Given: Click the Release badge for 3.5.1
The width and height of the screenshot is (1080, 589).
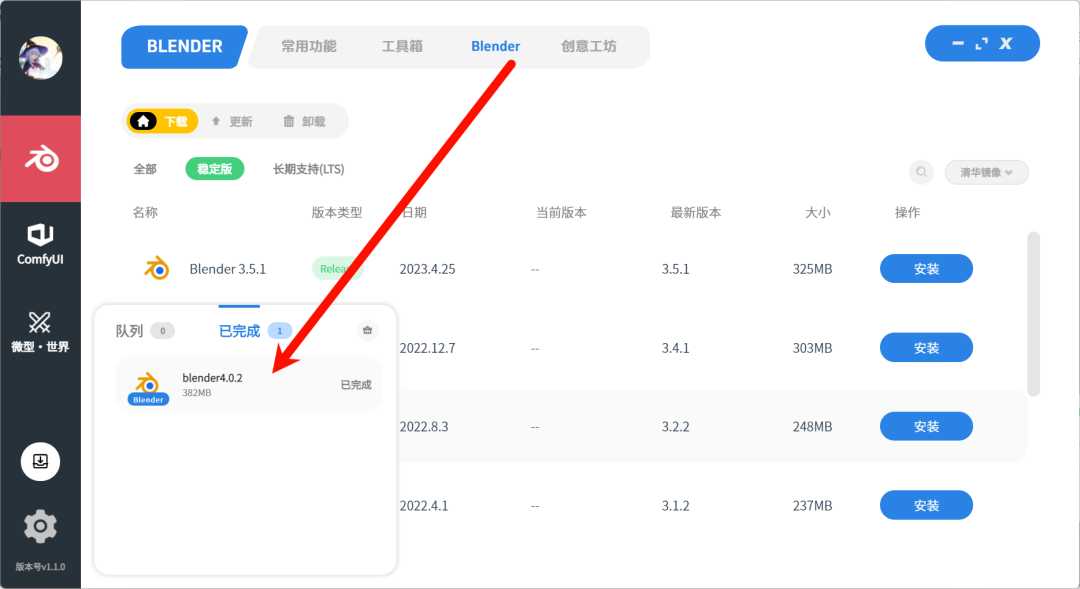Looking at the screenshot, I should 336,269.
